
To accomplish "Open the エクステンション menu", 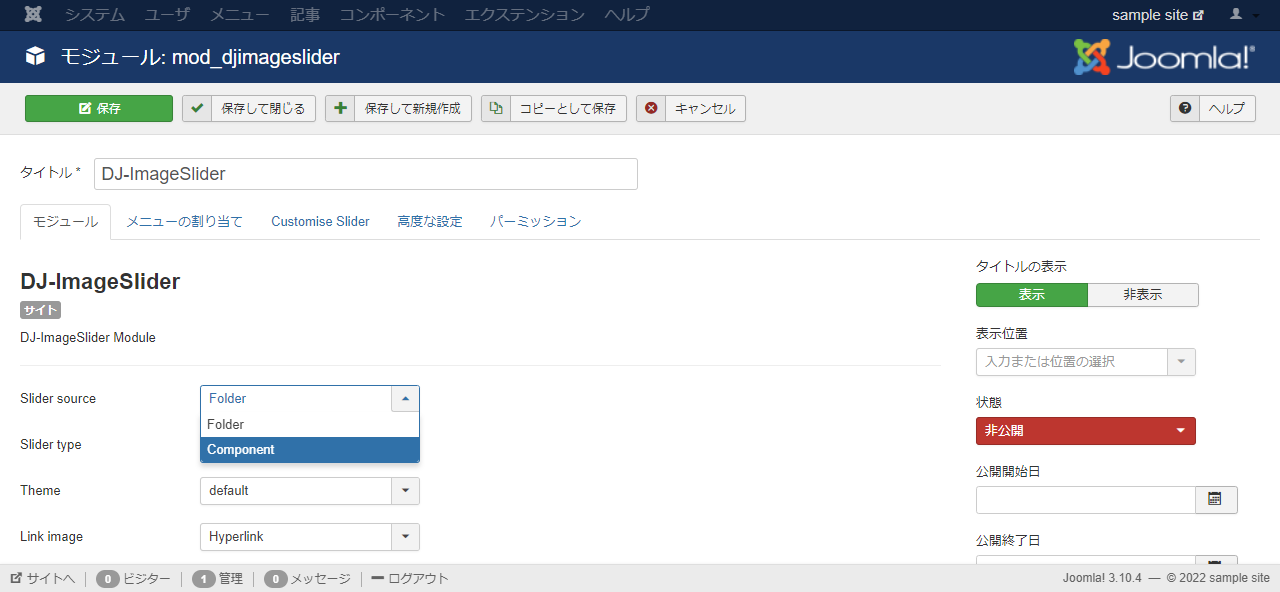I will (x=525, y=15).
